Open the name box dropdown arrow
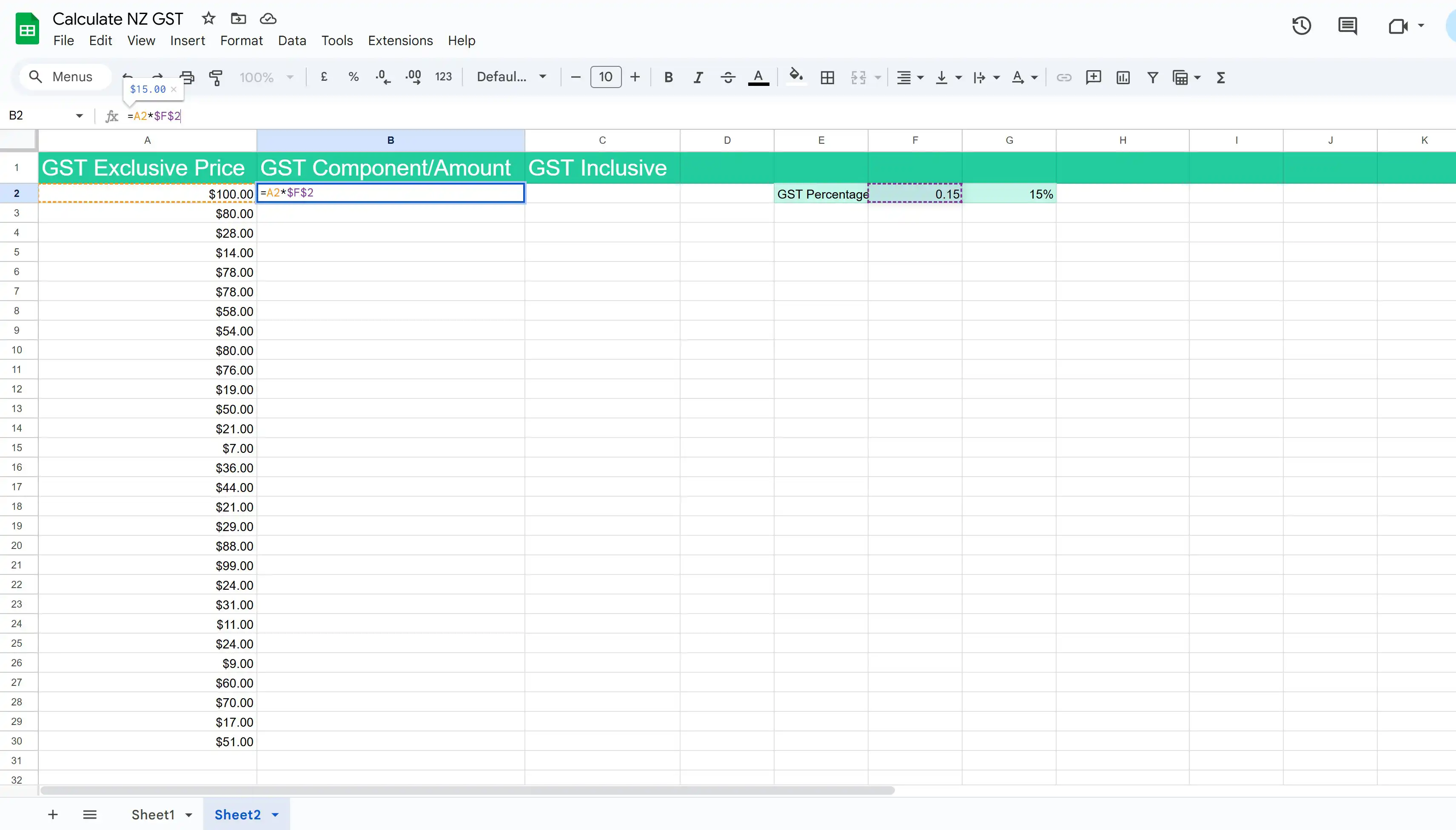1456x830 pixels. tap(79, 116)
